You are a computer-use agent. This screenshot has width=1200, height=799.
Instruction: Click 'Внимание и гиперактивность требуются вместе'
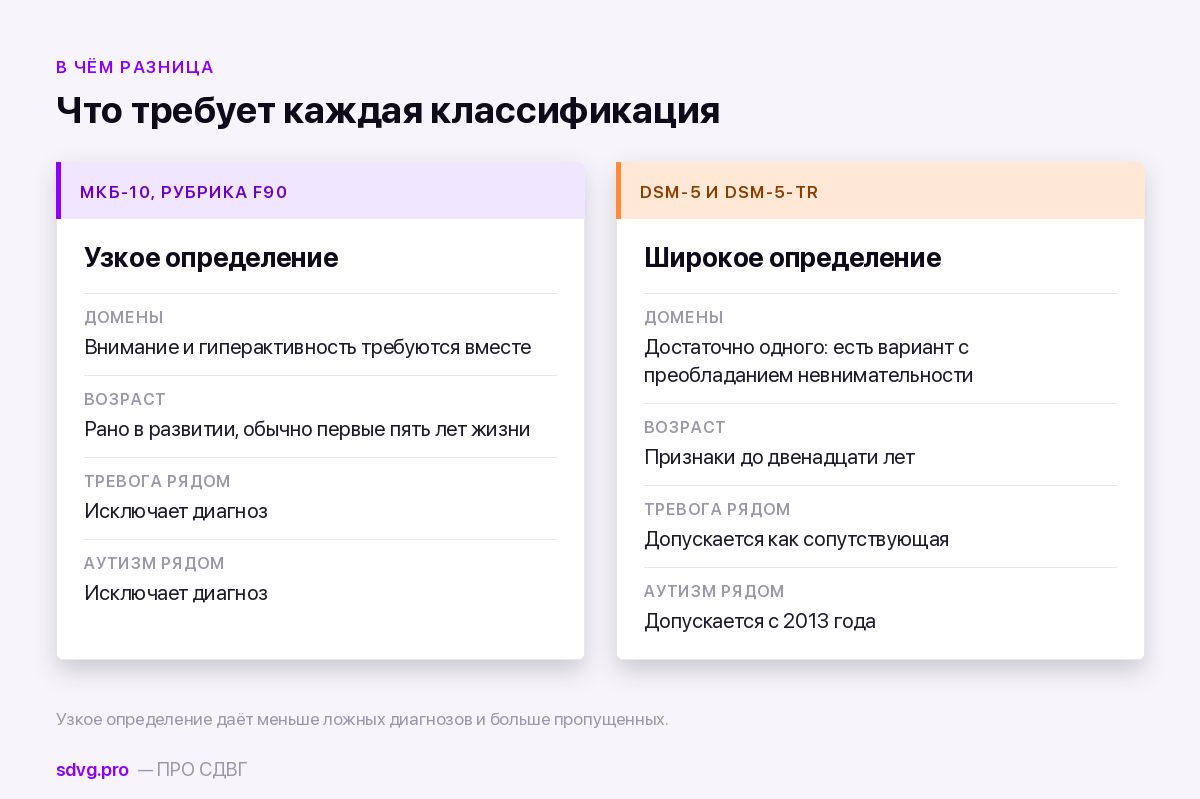pyautogui.click(x=307, y=347)
